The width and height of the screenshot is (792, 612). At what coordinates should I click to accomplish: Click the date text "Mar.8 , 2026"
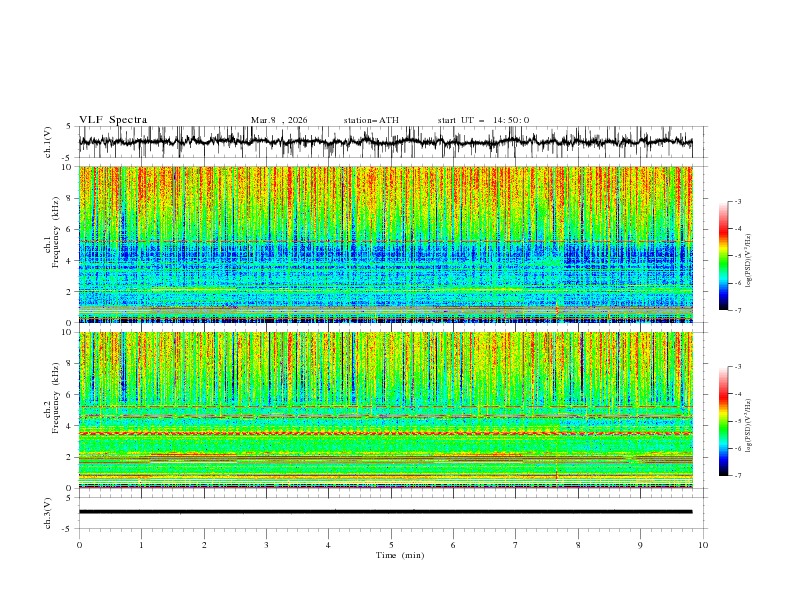point(279,120)
